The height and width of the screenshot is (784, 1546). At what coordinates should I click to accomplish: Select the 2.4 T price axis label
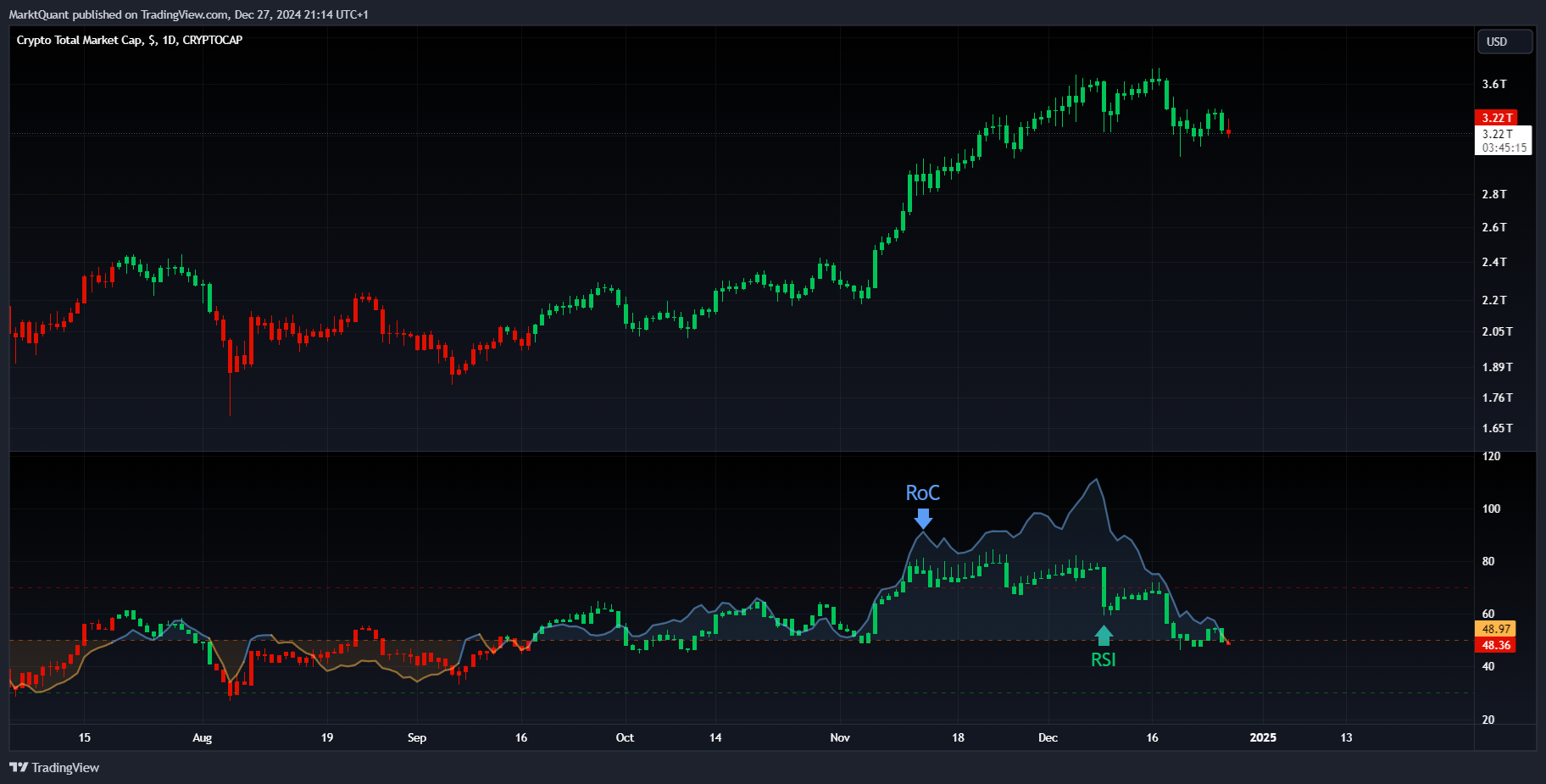pyautogui.click(x=1494, y=262)
